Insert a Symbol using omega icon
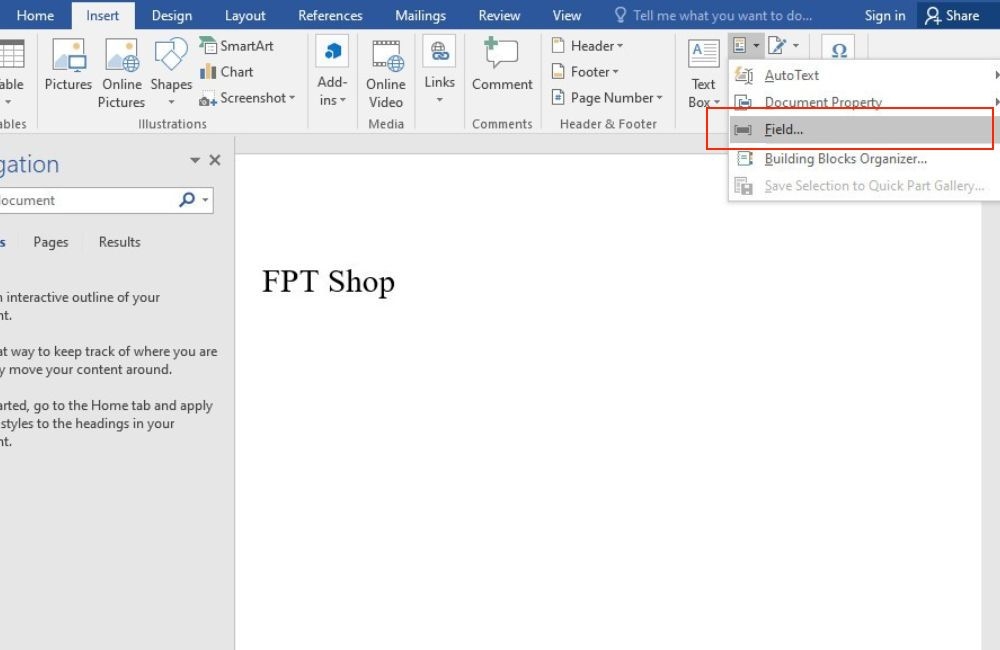Viewport: 1000px width, 650px height. pyautogui.click(x=839, y=50)
